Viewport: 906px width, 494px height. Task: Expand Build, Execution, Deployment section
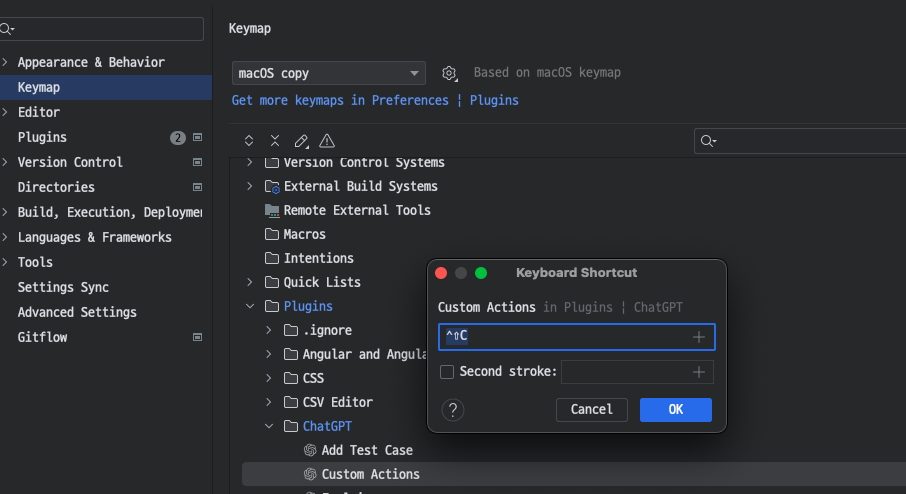(x=5, y=212)
